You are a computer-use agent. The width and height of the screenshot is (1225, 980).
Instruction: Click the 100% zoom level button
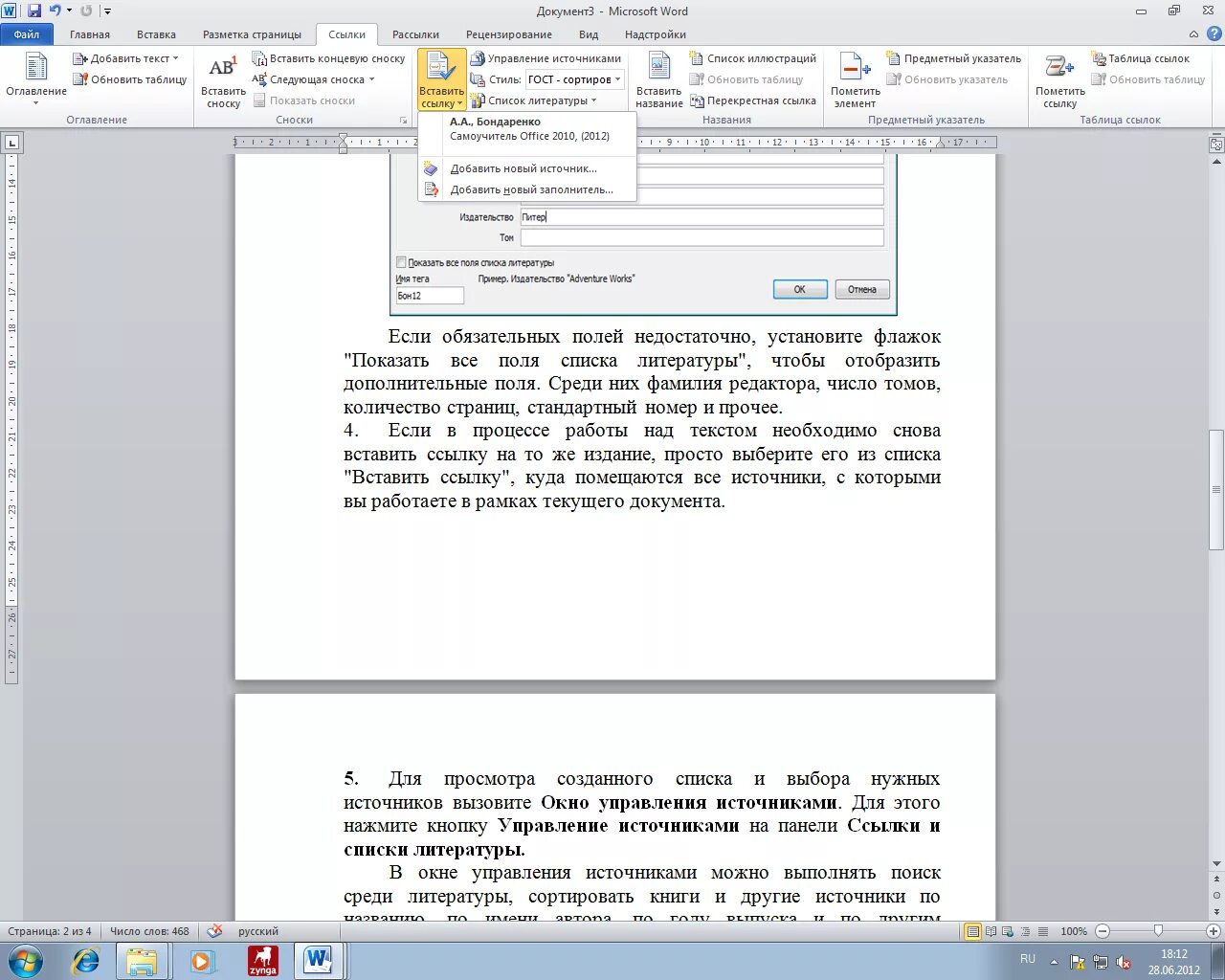pyautogui.click(x=1074, y=931)
